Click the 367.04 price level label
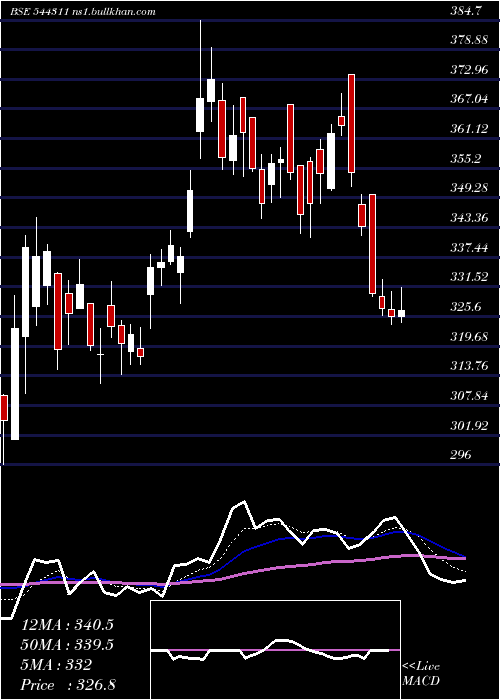 (x=469, y=99)
